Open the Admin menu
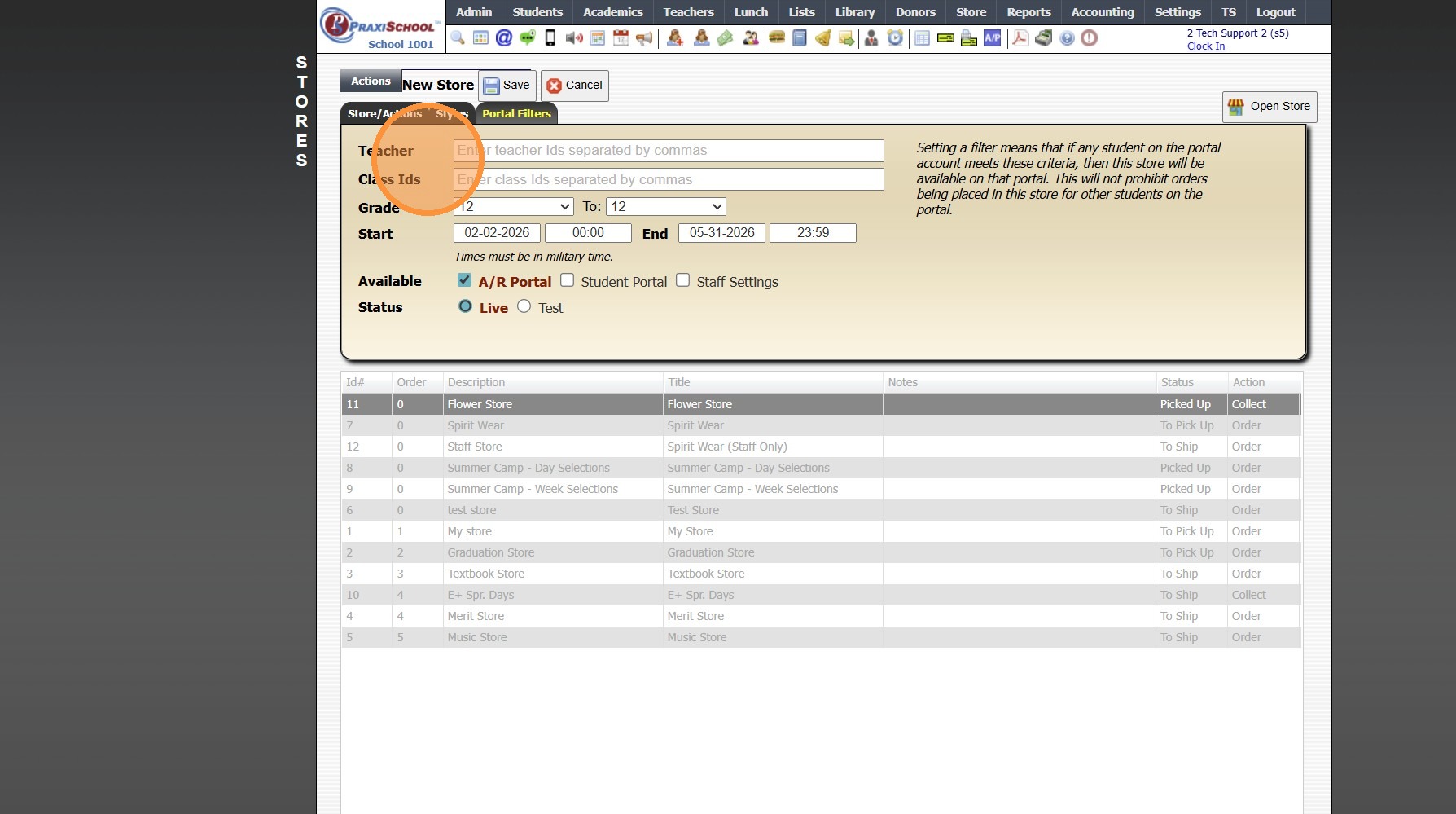This screenshot has width=1456, height=814. tap(474, 12)
